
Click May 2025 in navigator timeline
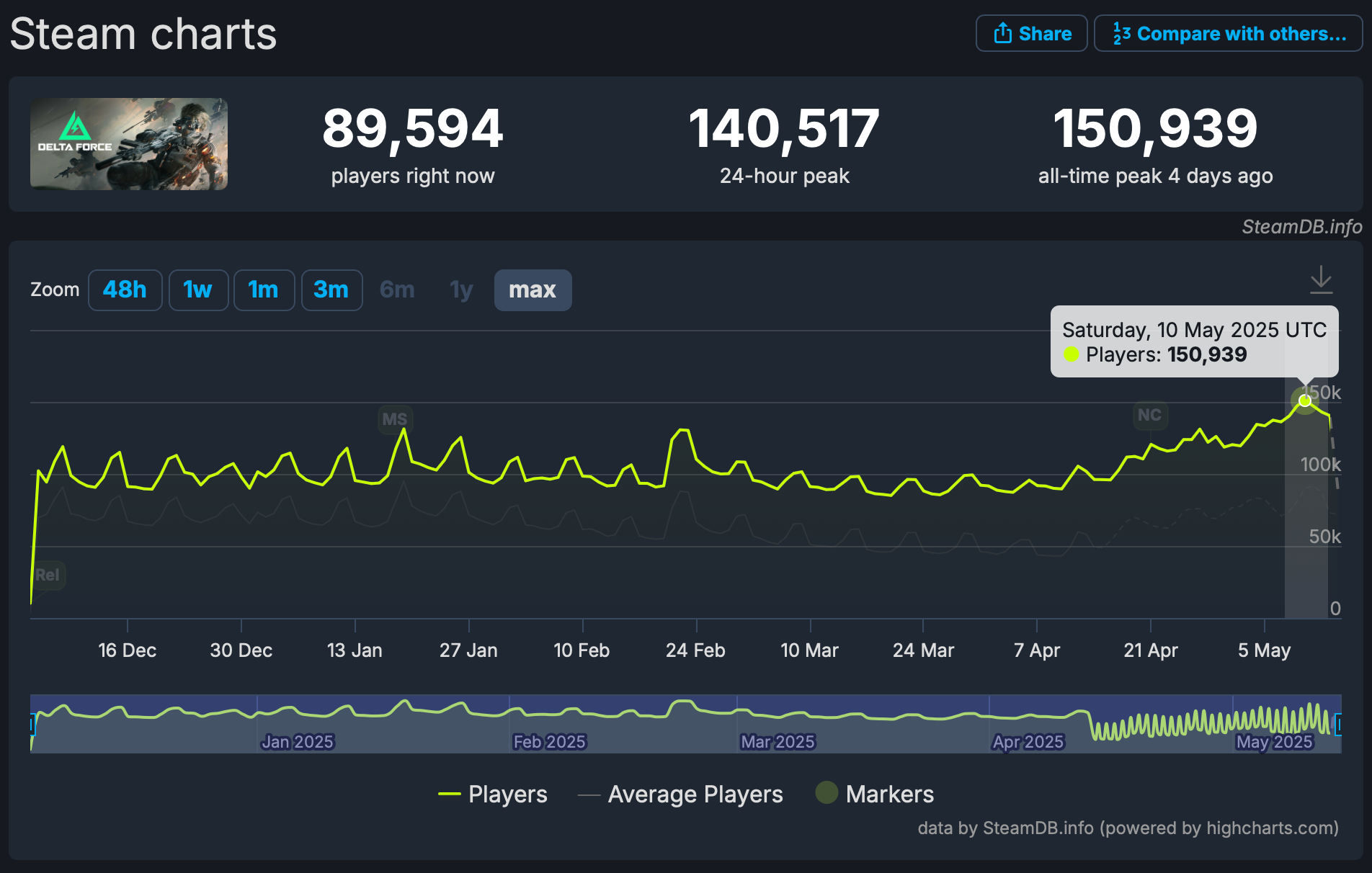point(1274,742)
